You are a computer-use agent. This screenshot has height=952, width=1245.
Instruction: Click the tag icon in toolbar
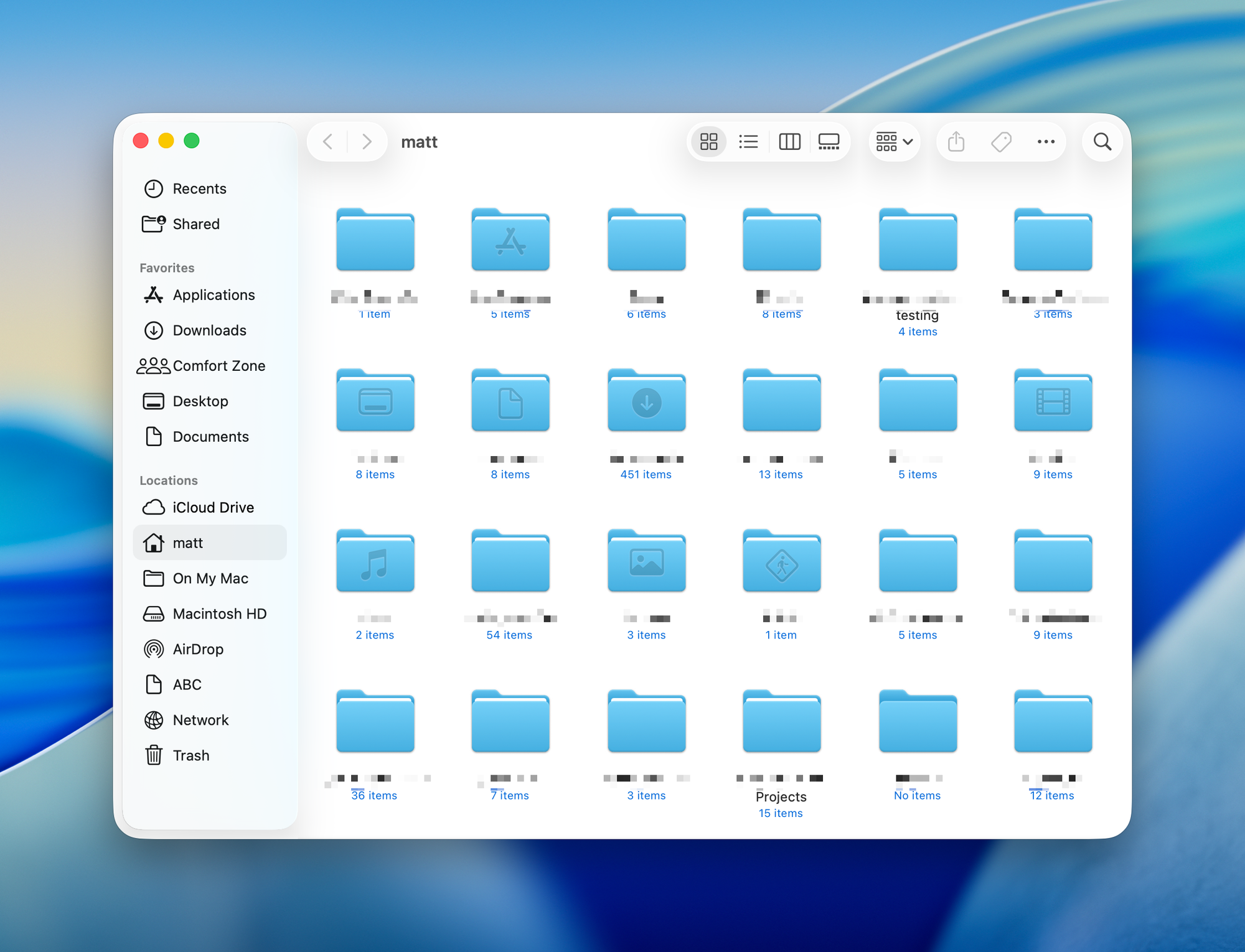click(1001, 142)
